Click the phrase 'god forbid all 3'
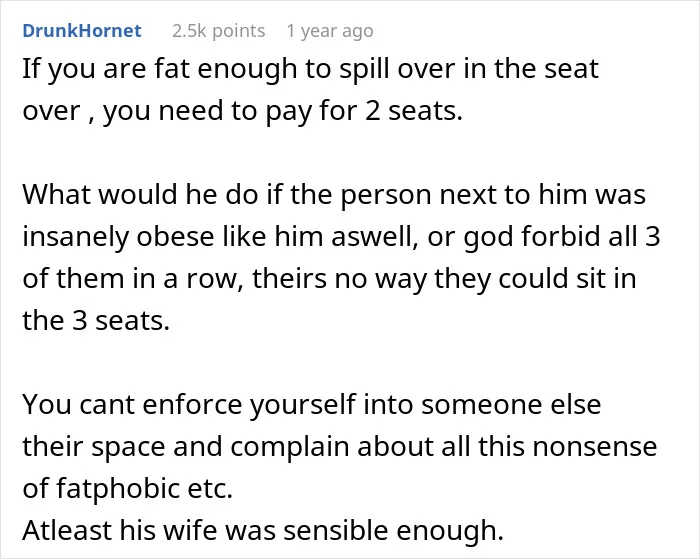Viewport: 700px width, 559px height. [562, 238]
